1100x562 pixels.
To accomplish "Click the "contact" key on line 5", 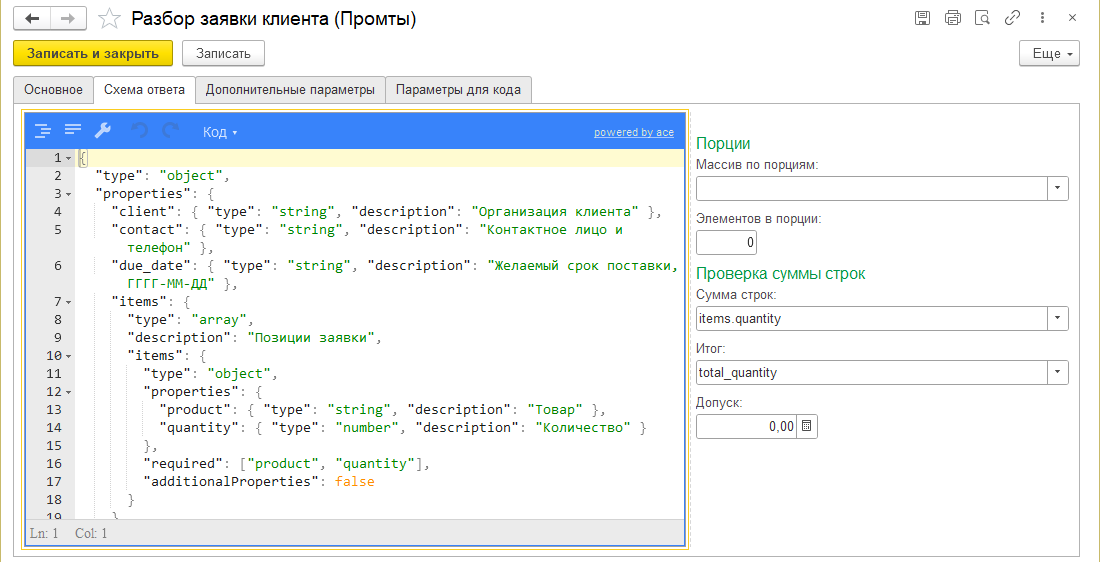I will coord(147,229).
